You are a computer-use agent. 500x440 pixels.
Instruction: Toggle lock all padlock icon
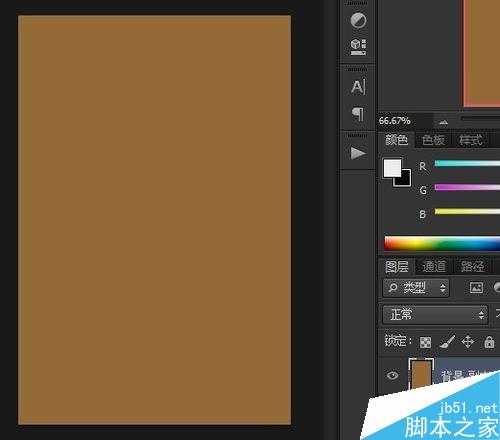coord(489,342)
